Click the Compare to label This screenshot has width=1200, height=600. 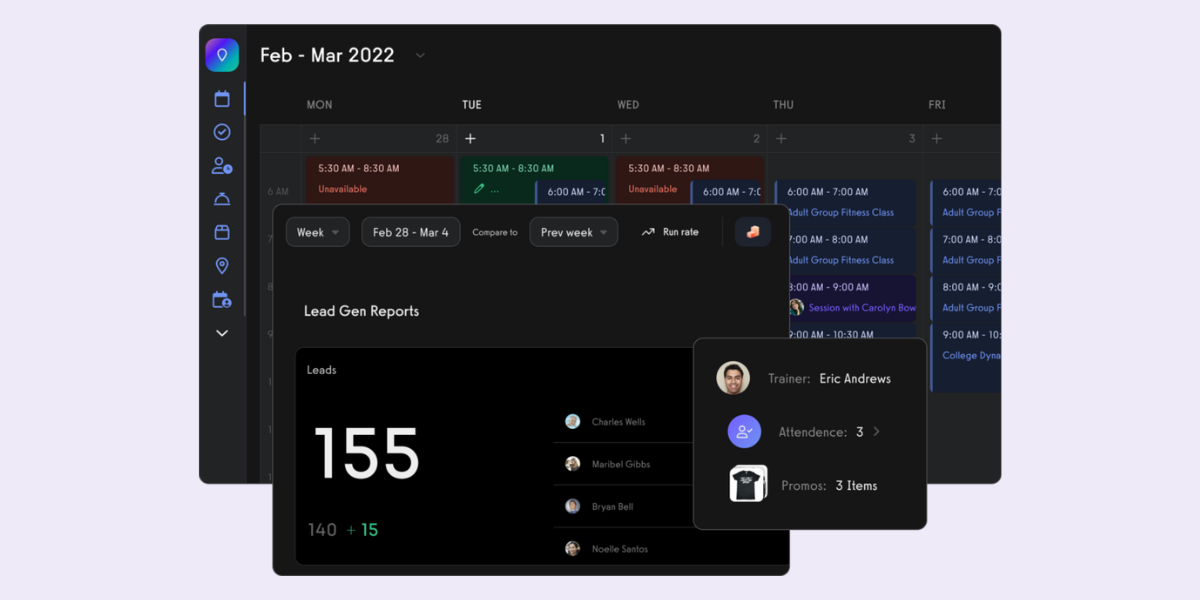point(495,232)
